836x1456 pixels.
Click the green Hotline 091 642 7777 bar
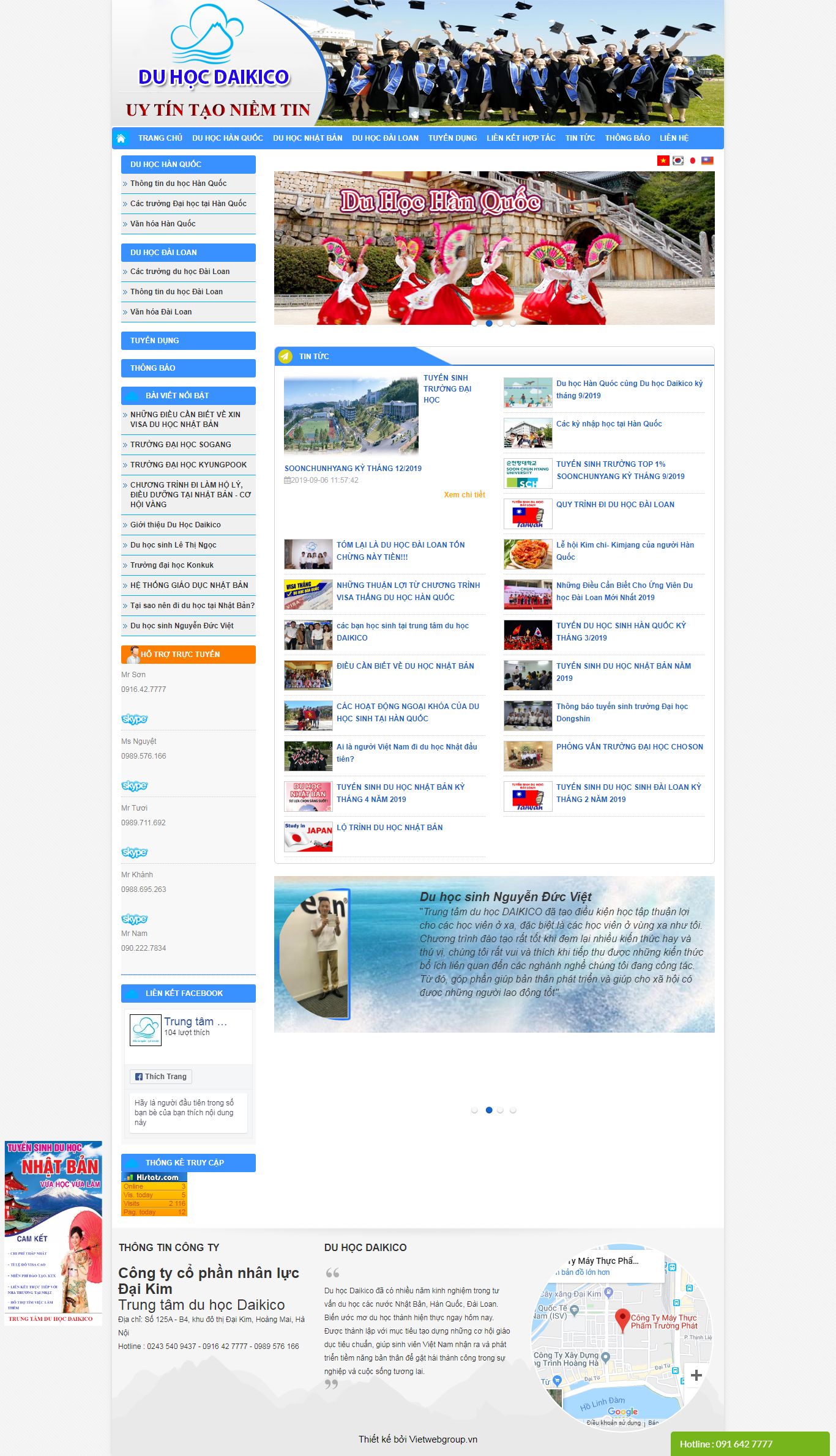click(x=750, y=1444)
